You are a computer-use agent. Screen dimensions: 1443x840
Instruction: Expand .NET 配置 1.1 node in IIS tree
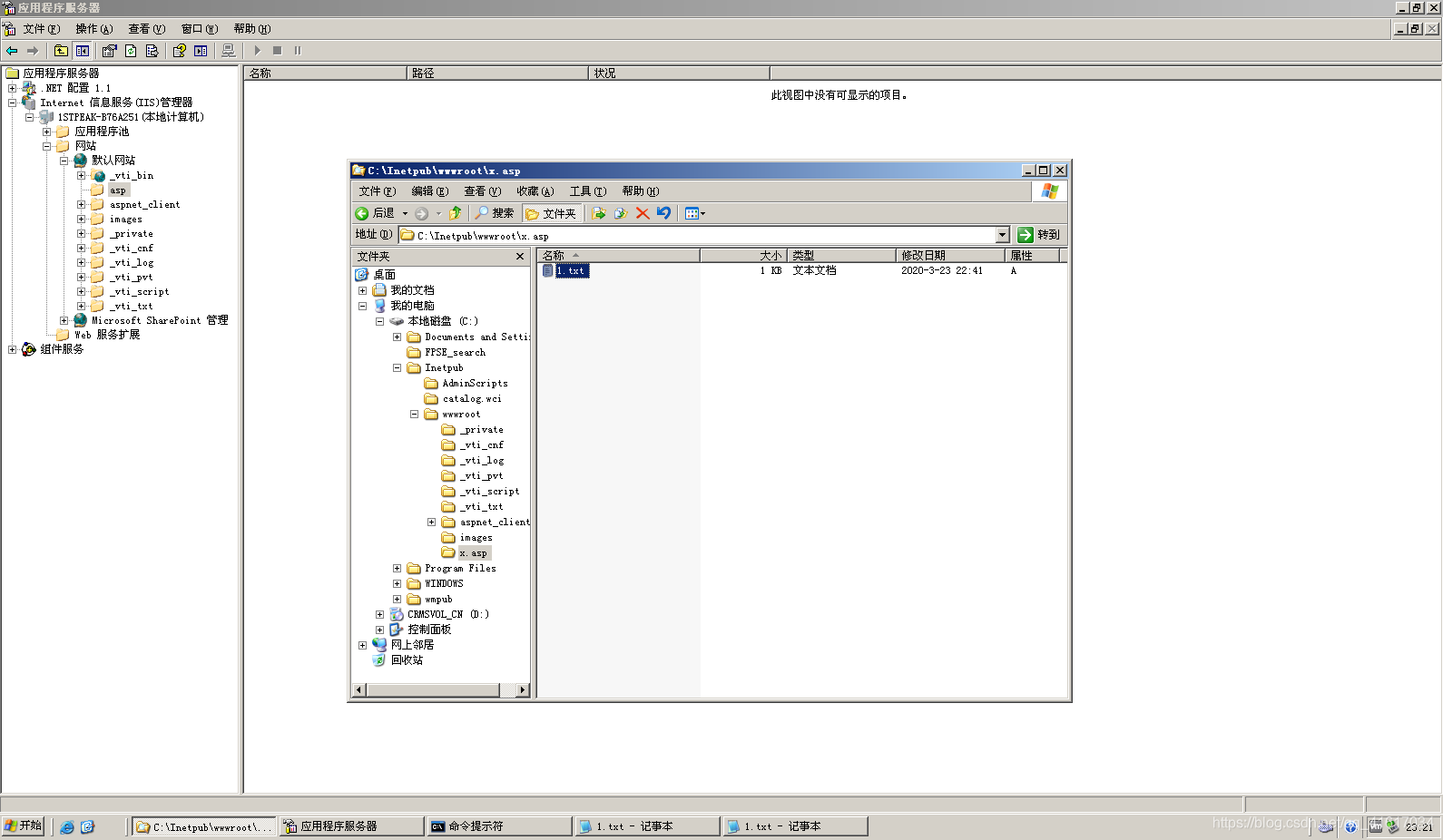[12, 88]
